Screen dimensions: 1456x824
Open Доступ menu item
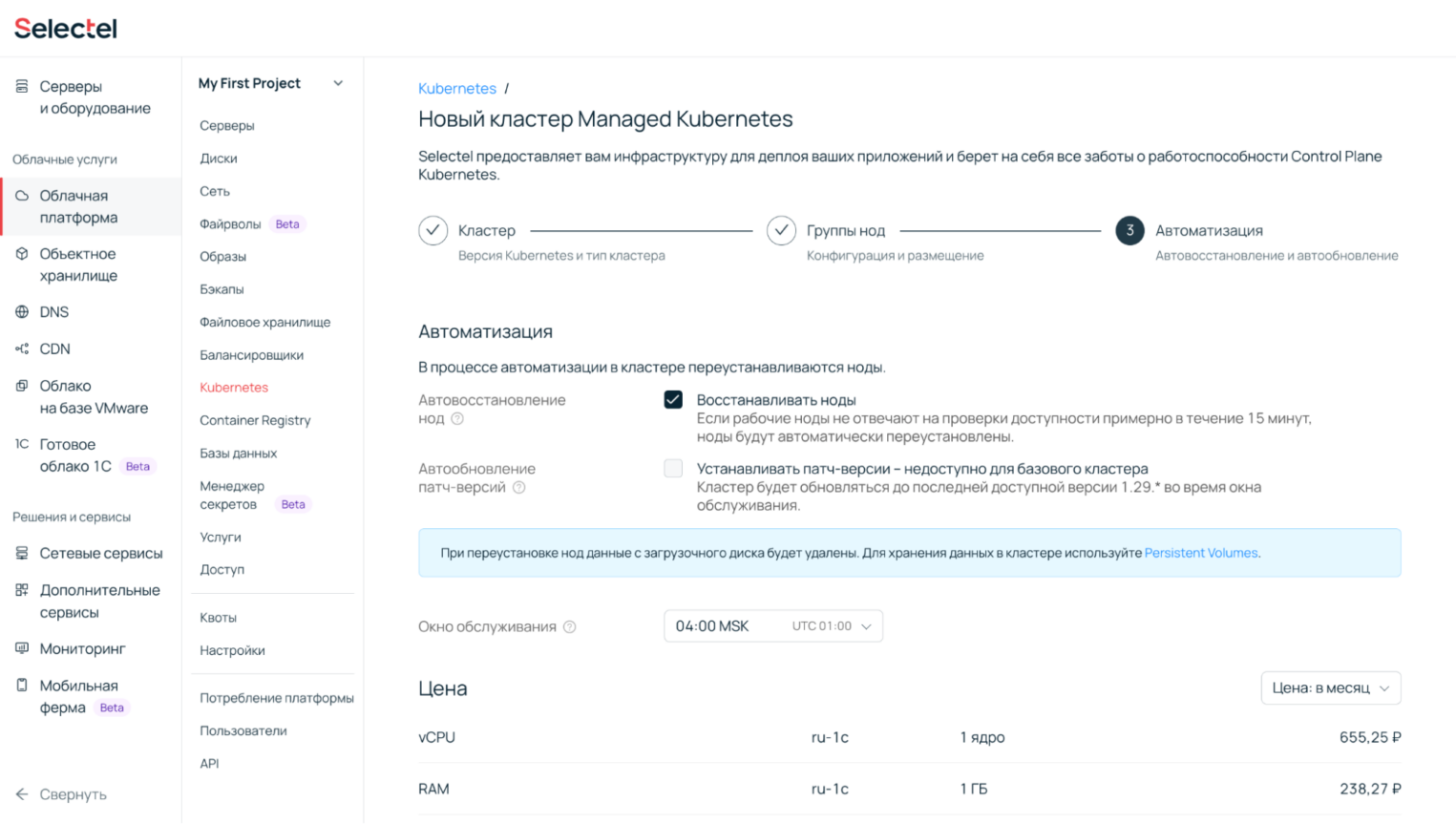222,570
